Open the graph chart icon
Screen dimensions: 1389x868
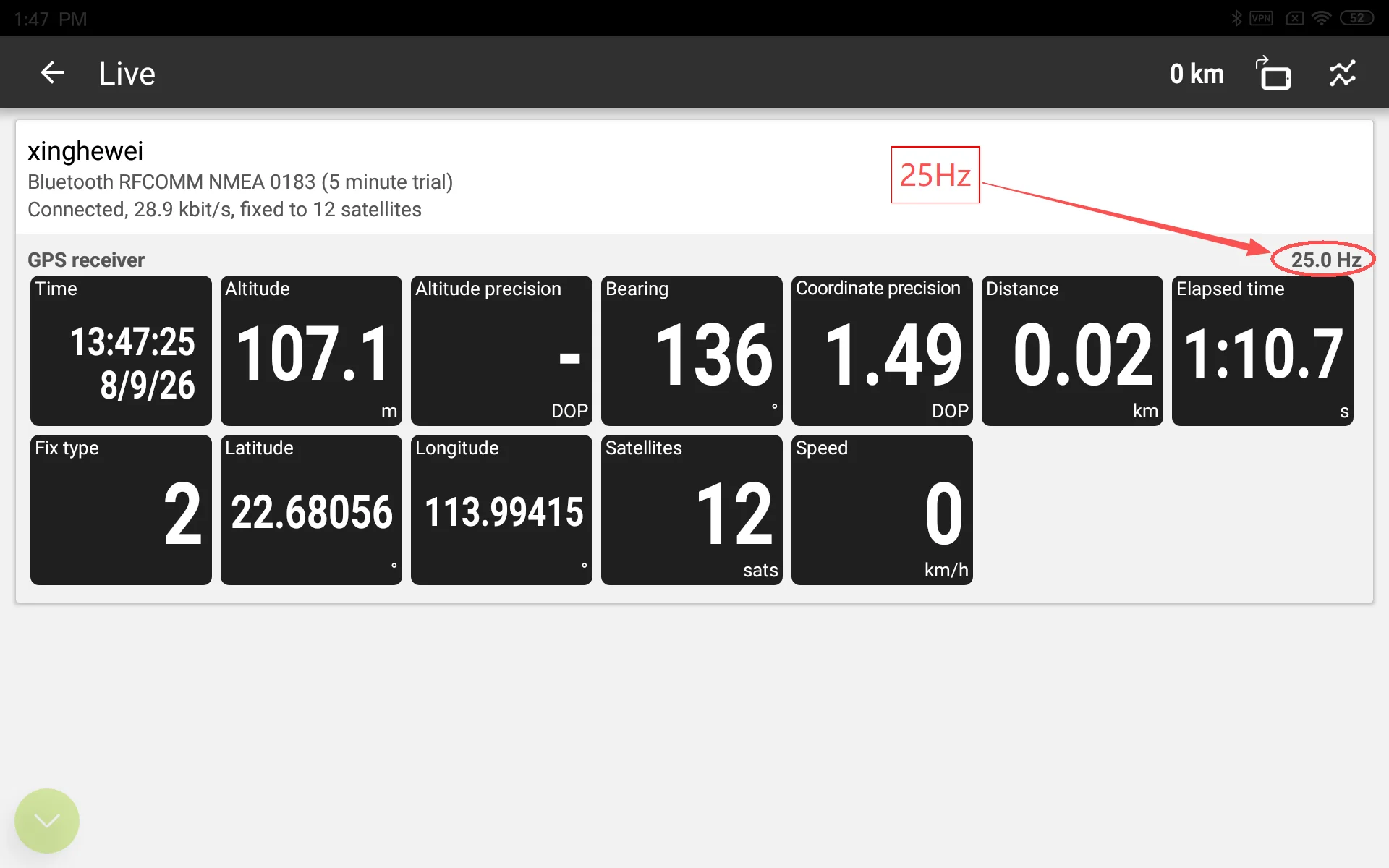(x=1343, y=73)
